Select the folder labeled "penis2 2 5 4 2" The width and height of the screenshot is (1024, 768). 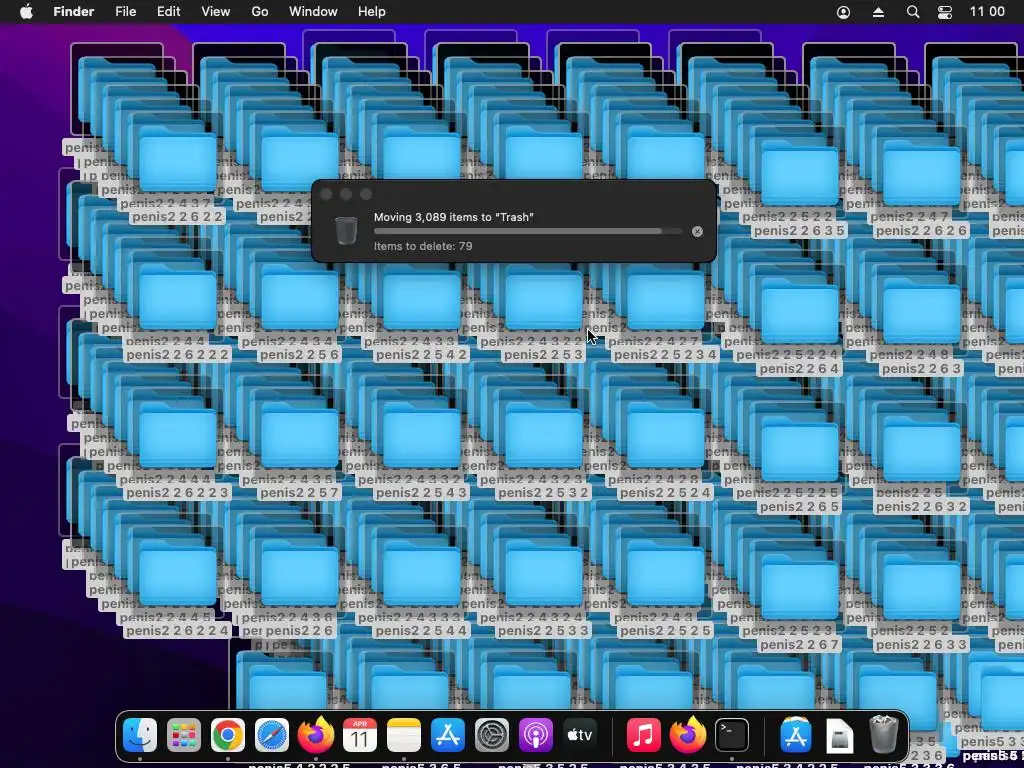(x=421, y=302)
